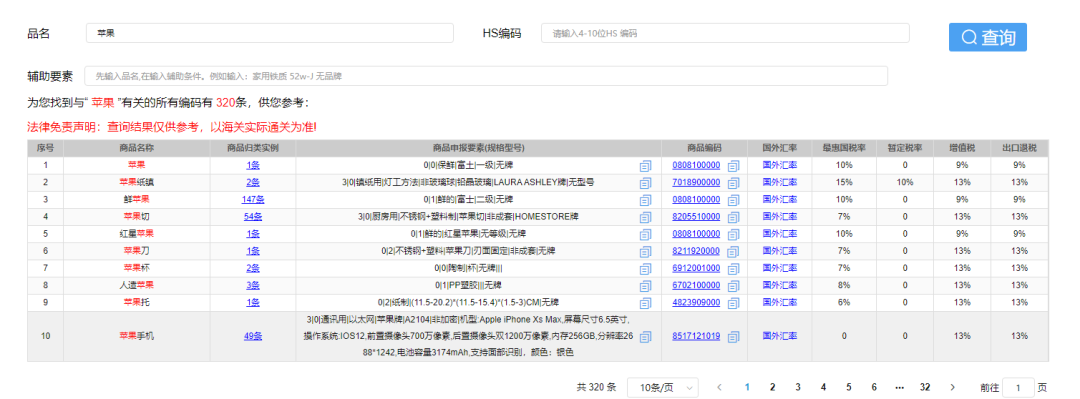Copy HS code icon beside 4823909000
This screenshot has width=1080, height=399.
coord(734,303)
